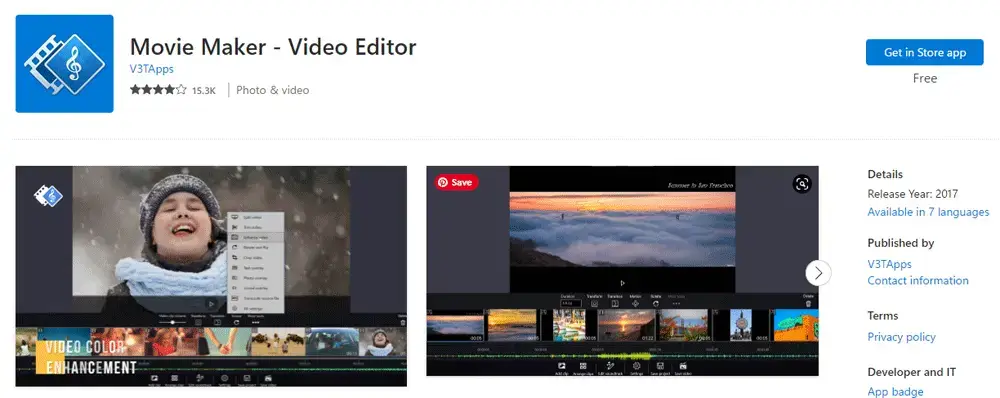
Task: Click the Pinterest Save button
Action: coord(456,182)
